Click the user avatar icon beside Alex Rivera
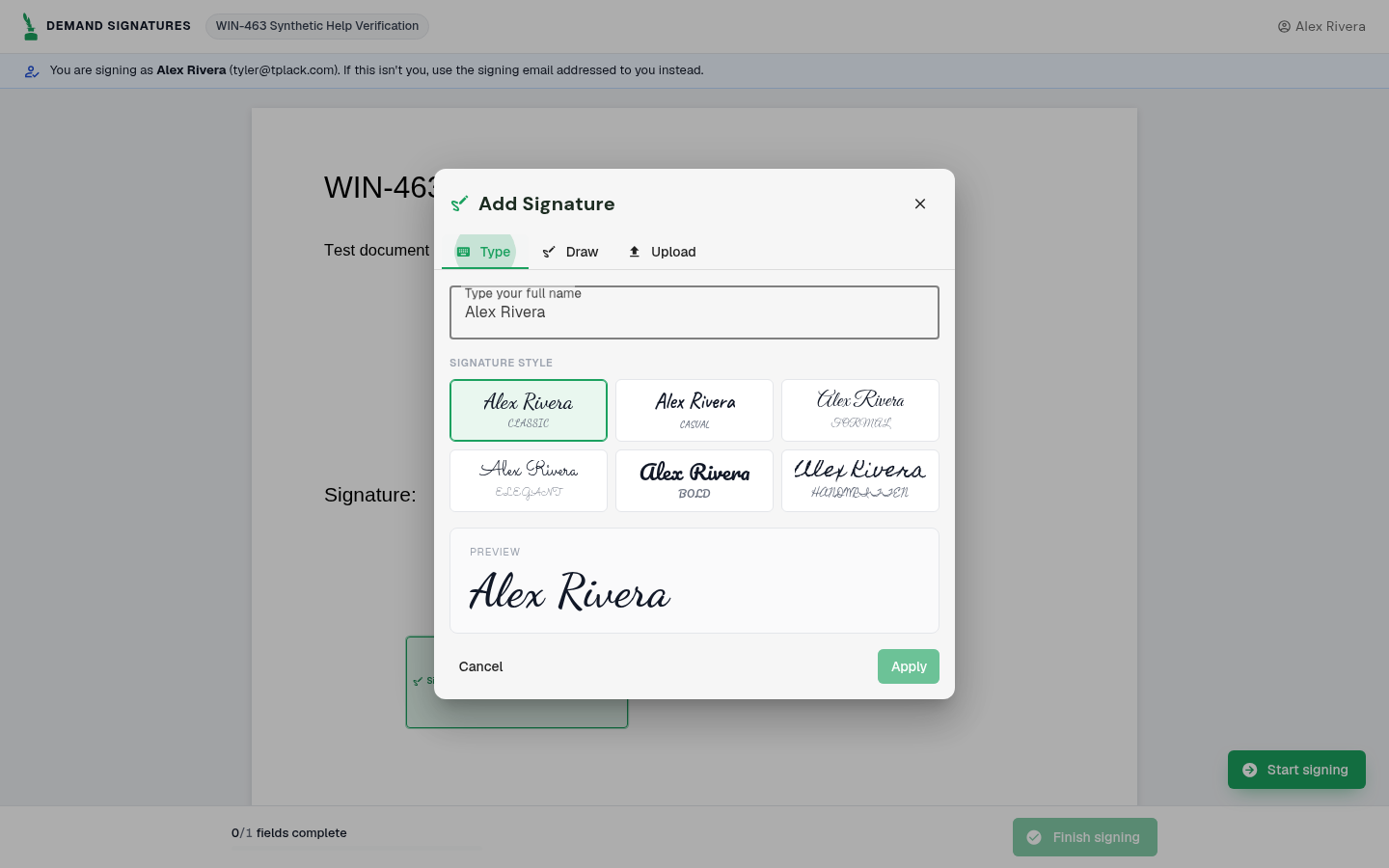 1284,27
